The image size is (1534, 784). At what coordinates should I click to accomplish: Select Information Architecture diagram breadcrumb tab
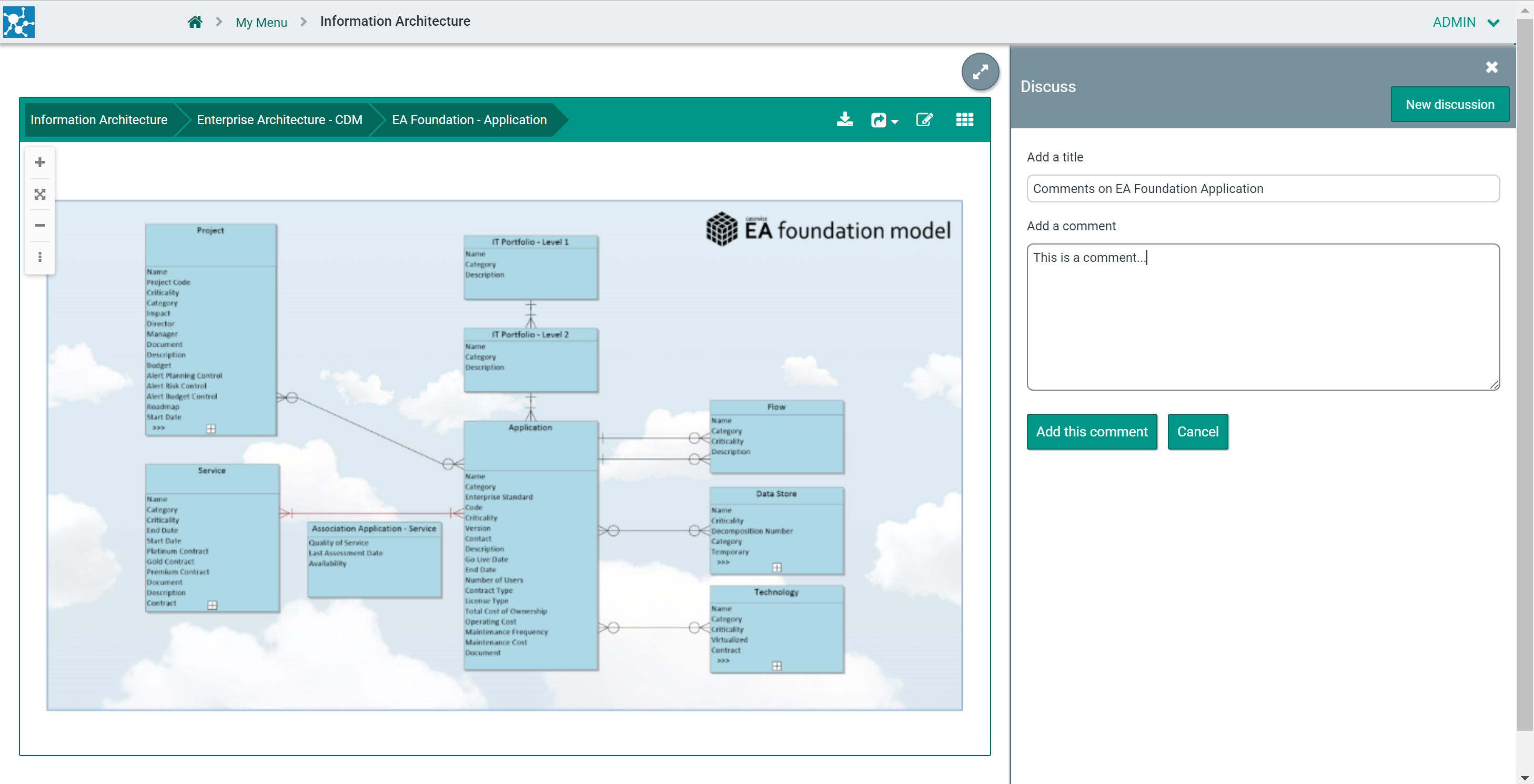[x=99, y=120]
